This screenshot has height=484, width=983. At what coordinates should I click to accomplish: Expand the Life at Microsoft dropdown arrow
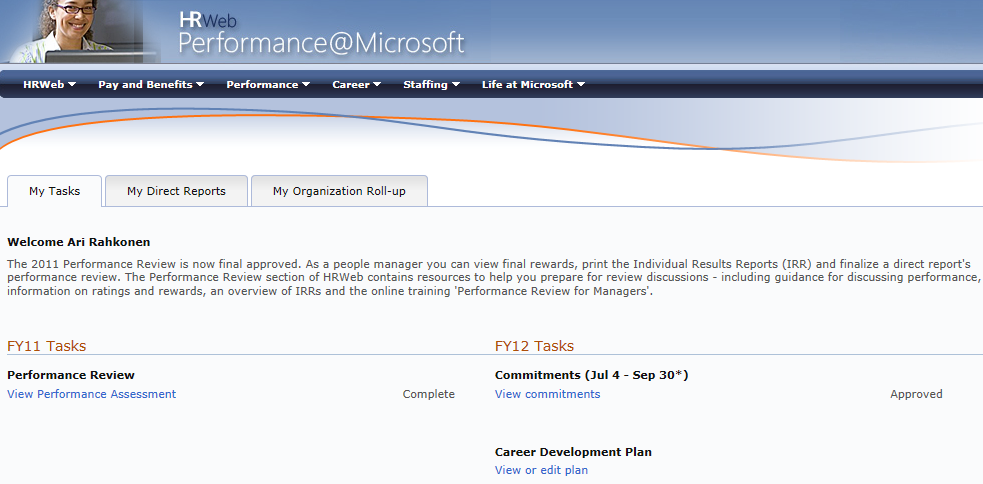tap(581, 85)
